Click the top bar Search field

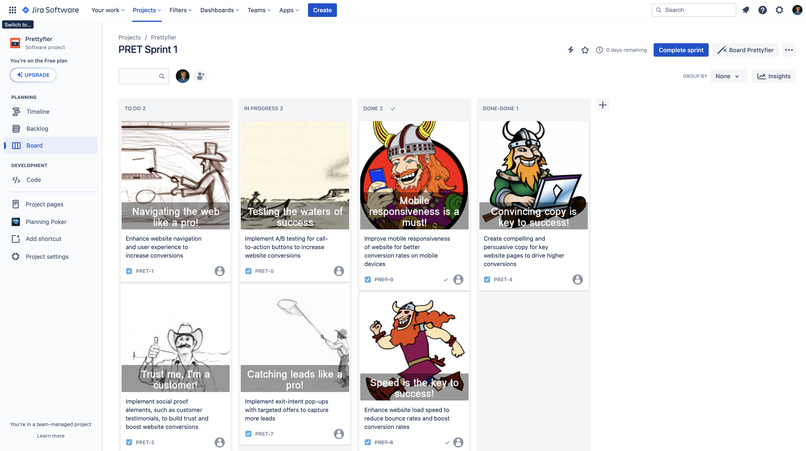click(x=694, y=10)
